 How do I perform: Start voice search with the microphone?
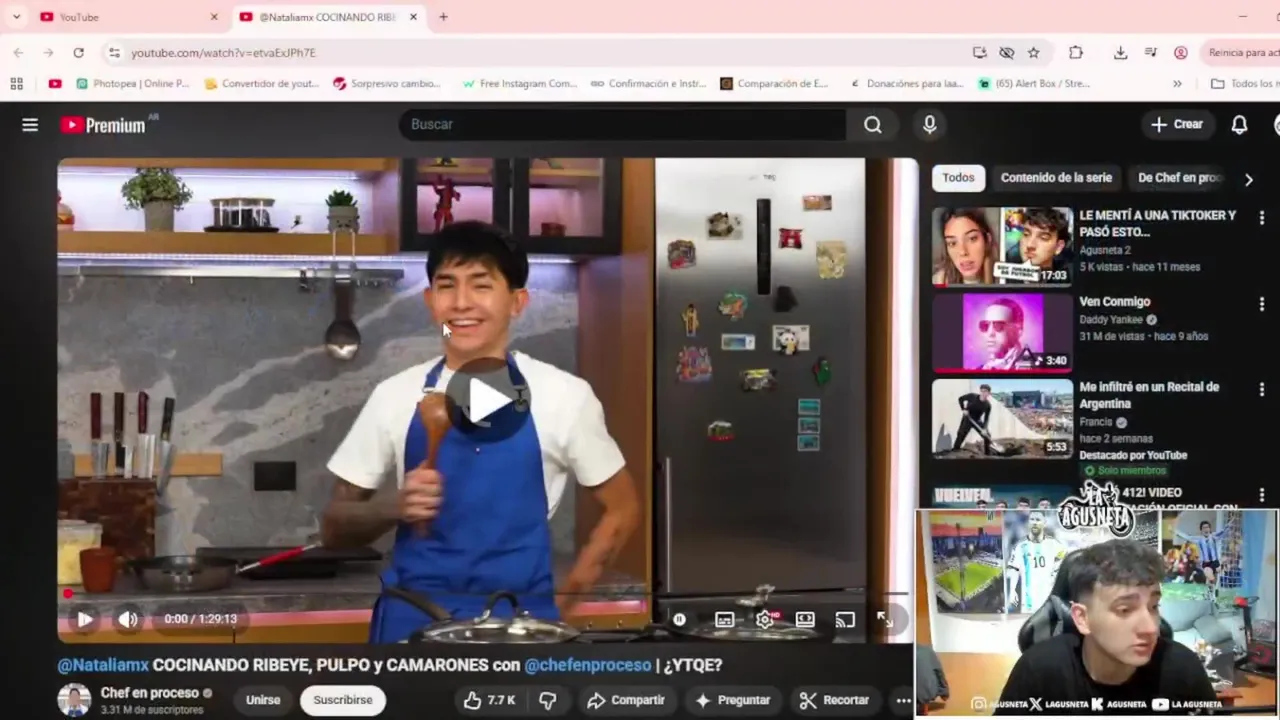(929, 124)
